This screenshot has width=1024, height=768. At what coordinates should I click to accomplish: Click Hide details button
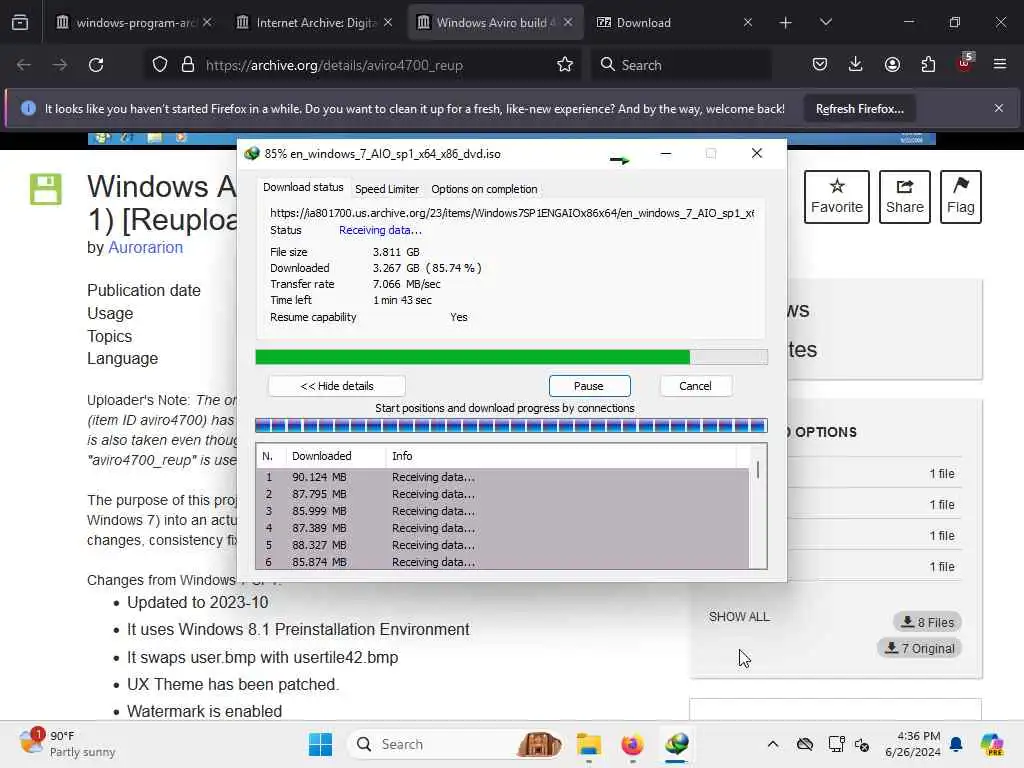[337, 386]
